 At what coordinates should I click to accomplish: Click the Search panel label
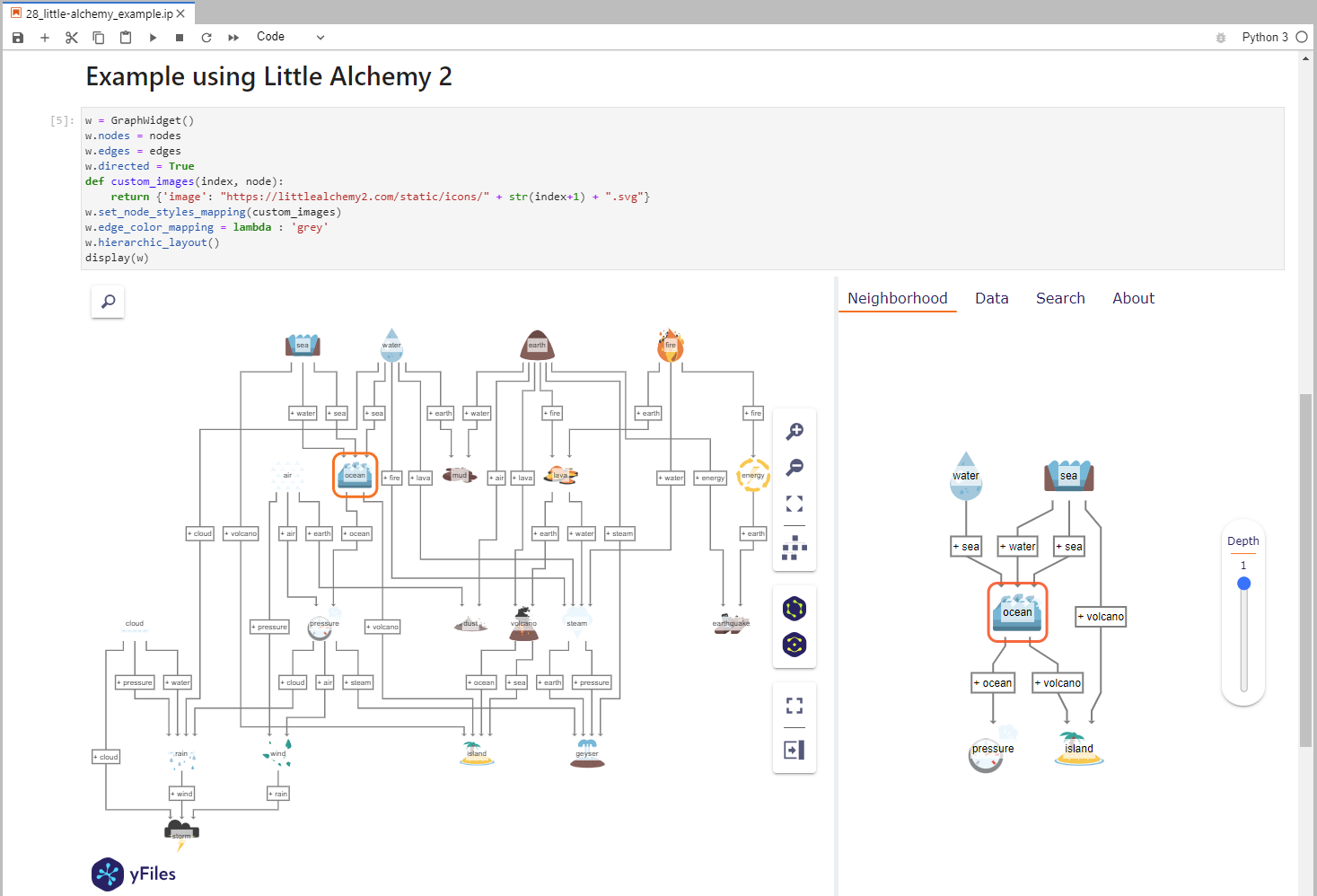[x=1060, y=298]
